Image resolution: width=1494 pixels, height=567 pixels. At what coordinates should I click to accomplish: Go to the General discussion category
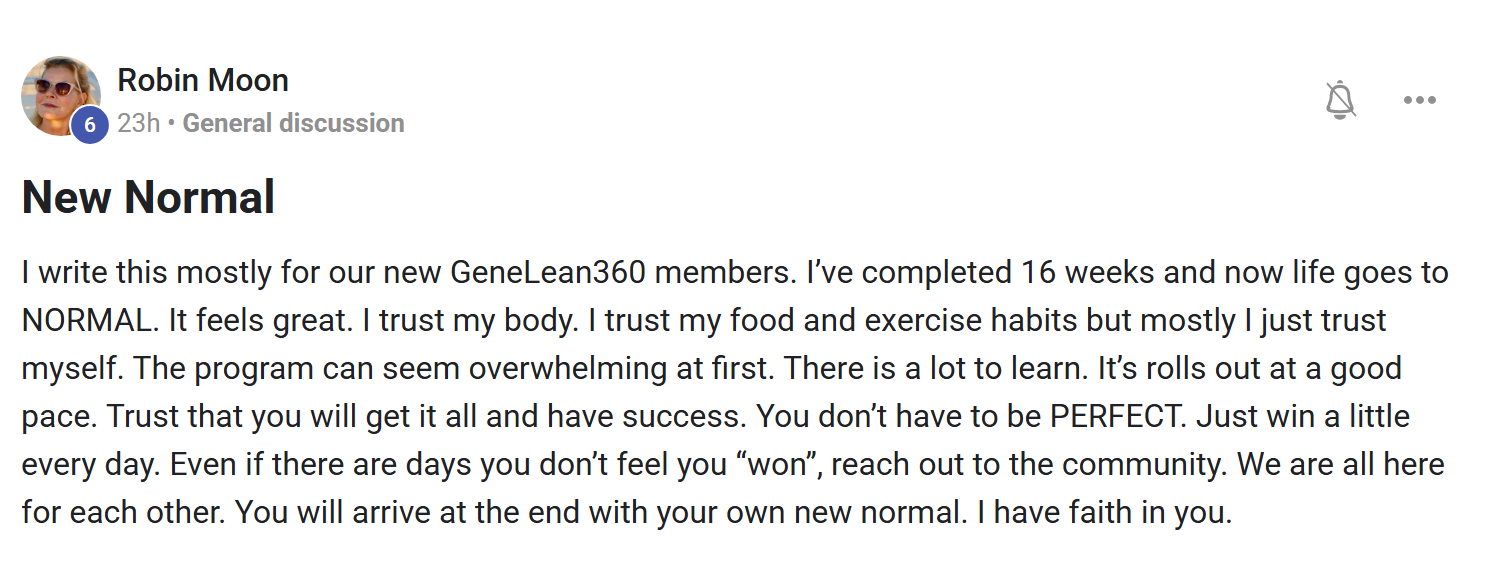[x=293, y=124]
